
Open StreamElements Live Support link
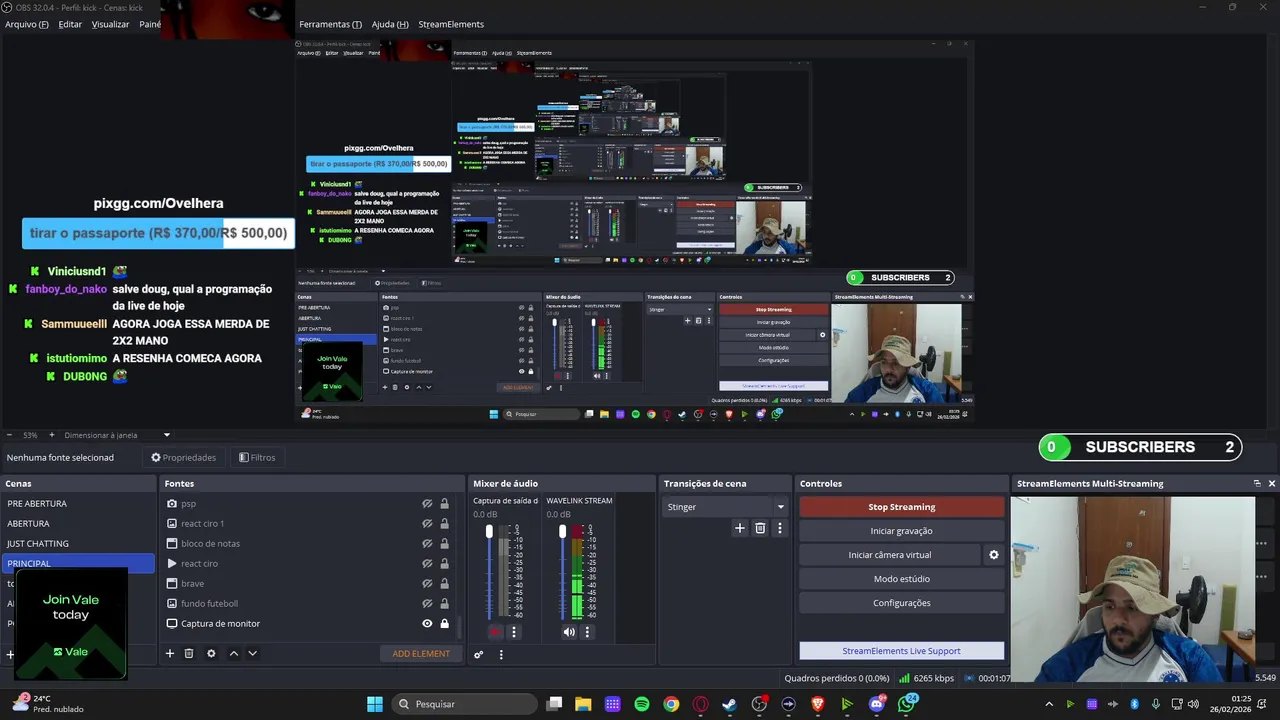(902, 651)
